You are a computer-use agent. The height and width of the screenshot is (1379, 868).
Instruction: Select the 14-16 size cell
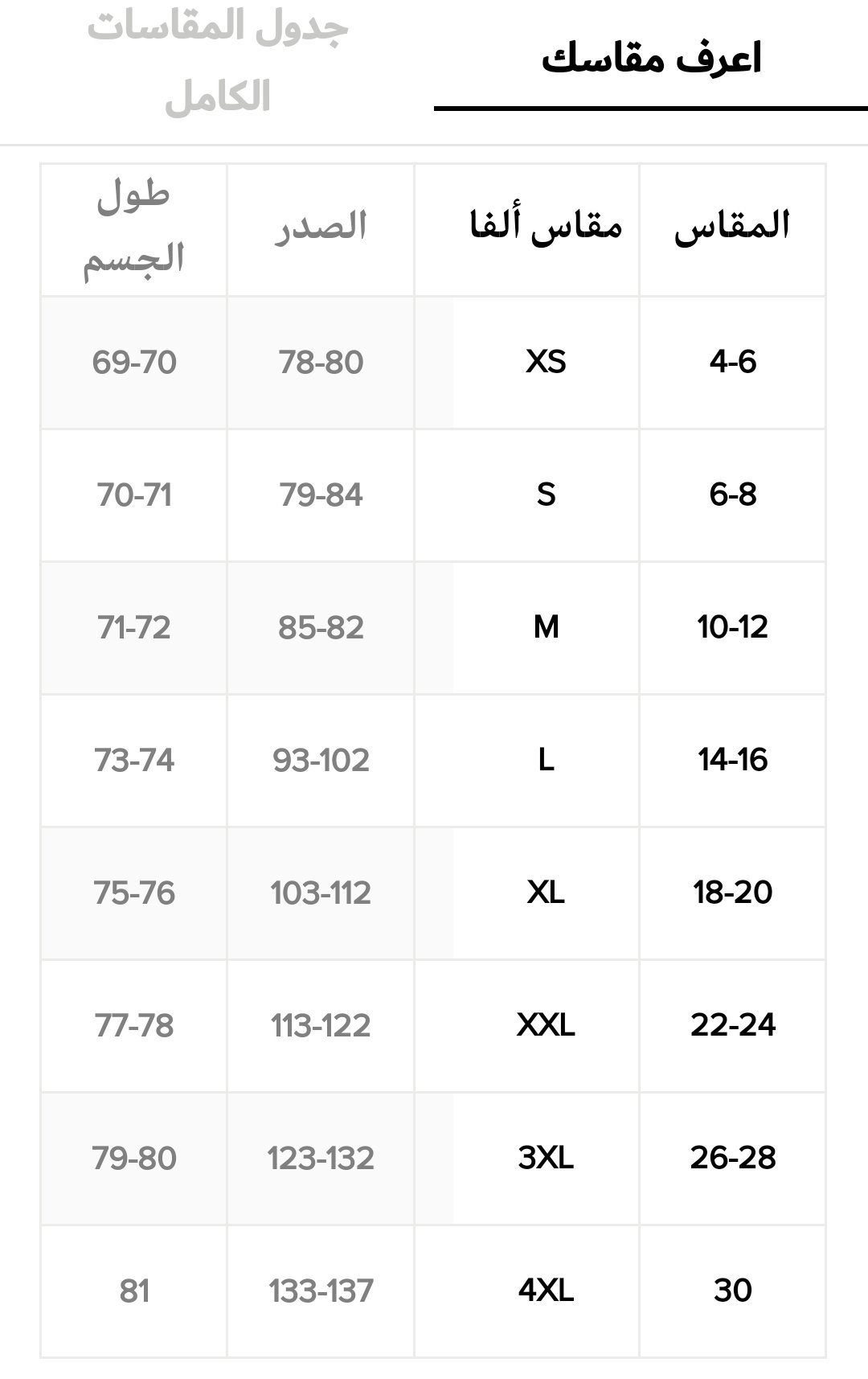(732, 760)
